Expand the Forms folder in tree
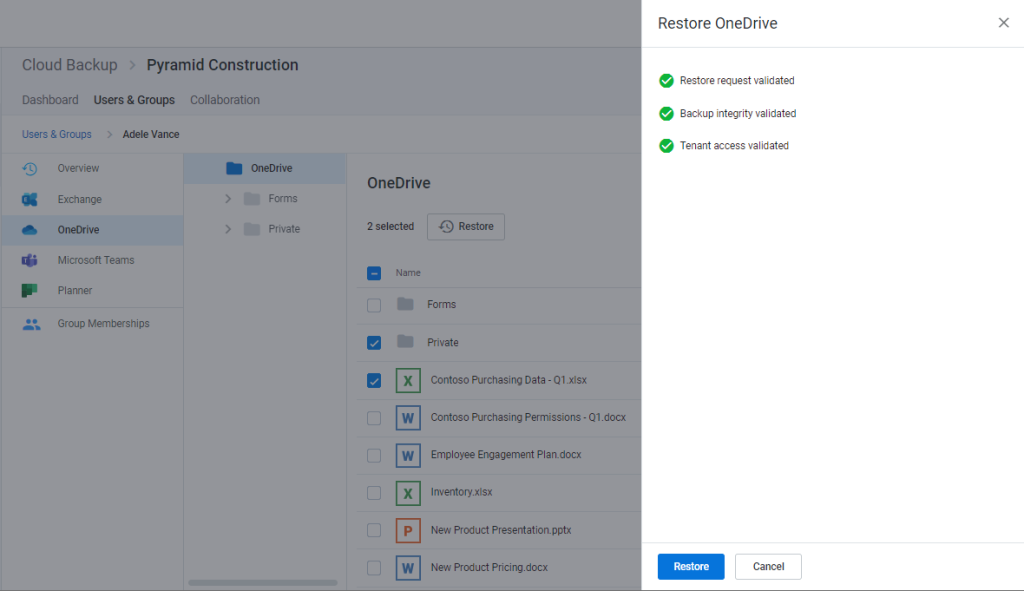This screenshot has width=1024, height=591. pyautogui.click(x=228, y=199)
